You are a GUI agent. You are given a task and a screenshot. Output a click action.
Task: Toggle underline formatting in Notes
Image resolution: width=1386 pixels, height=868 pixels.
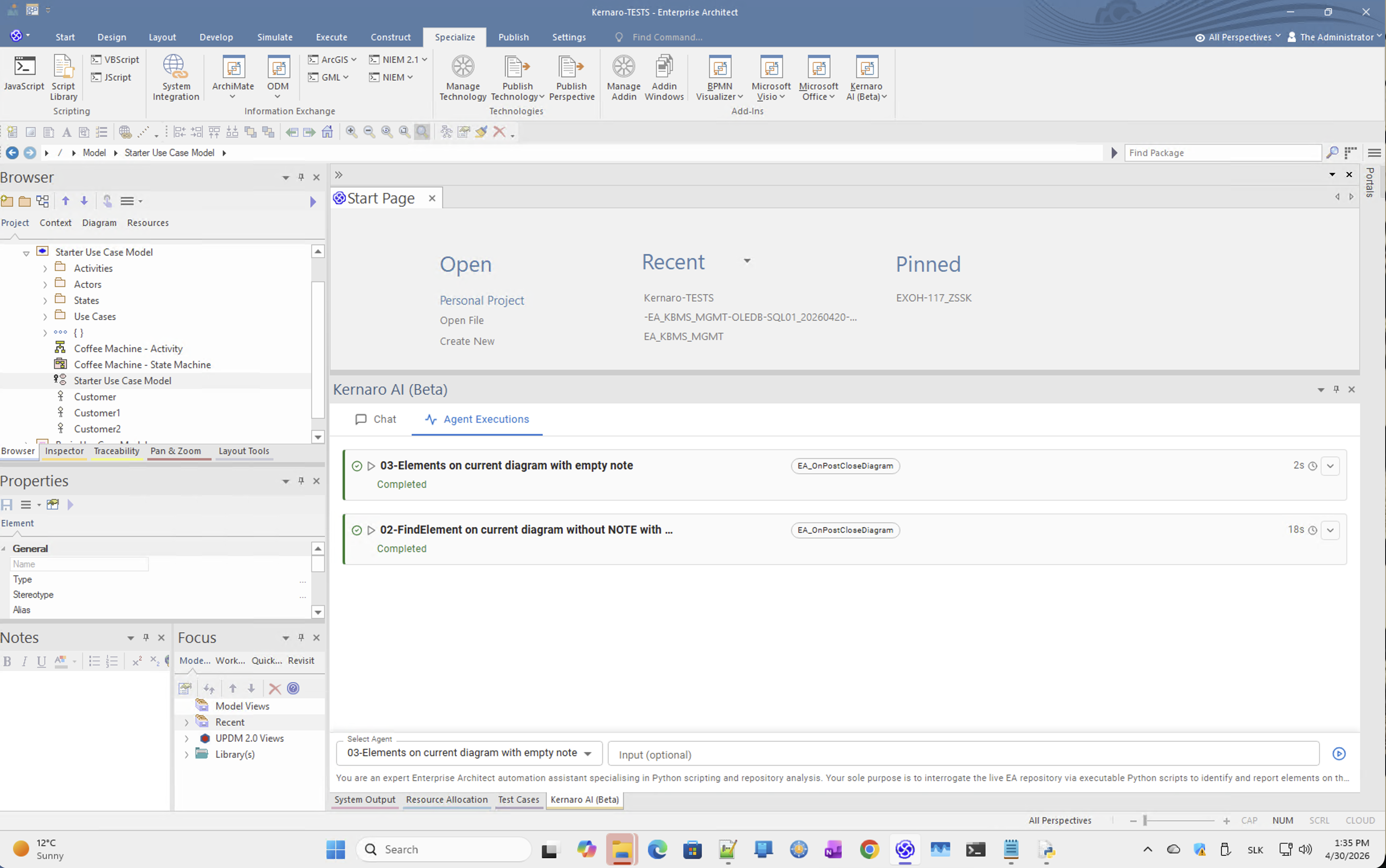coord(41,661)
